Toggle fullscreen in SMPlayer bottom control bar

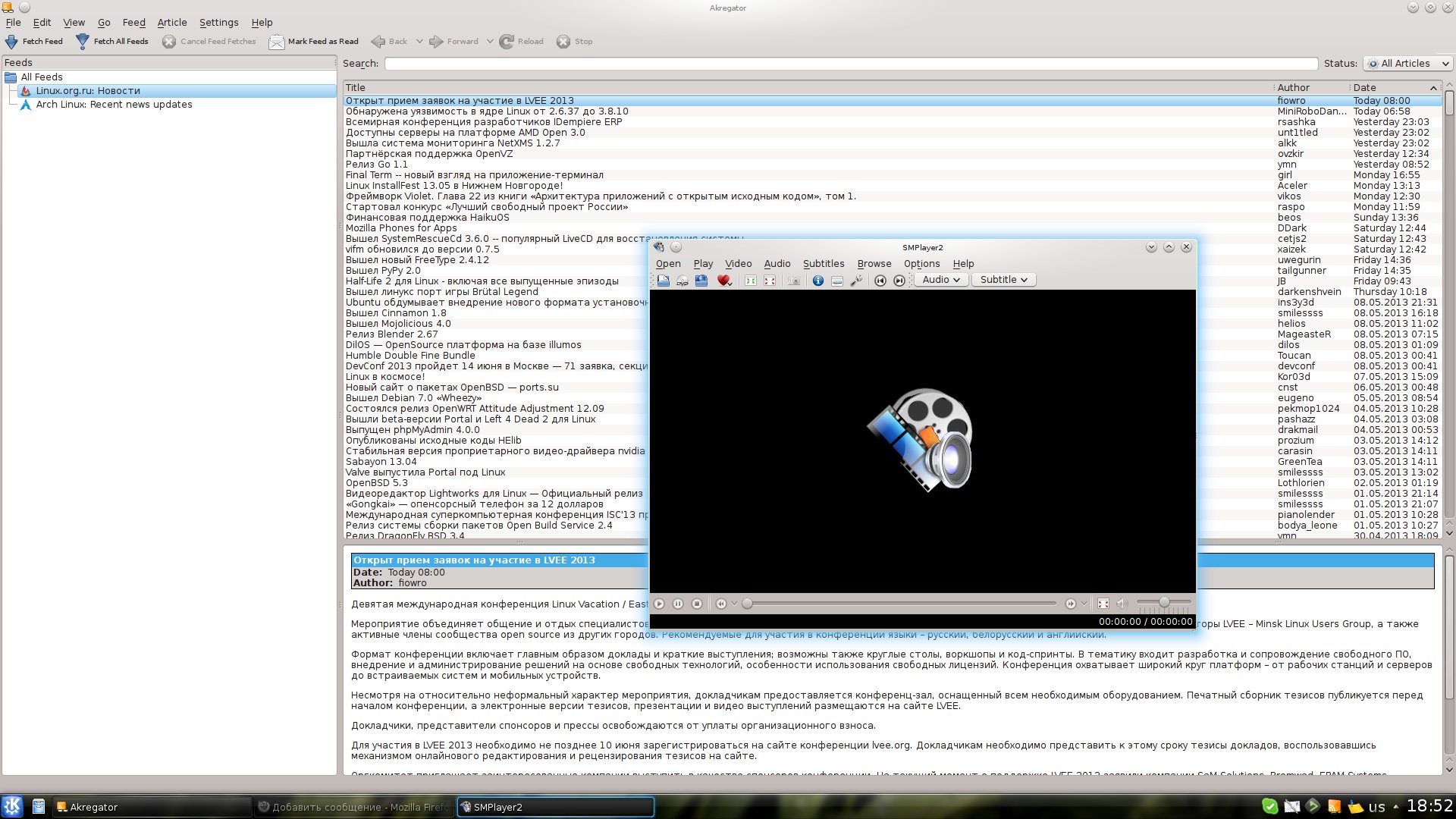pyautogui.click(x=1103, y=604)
